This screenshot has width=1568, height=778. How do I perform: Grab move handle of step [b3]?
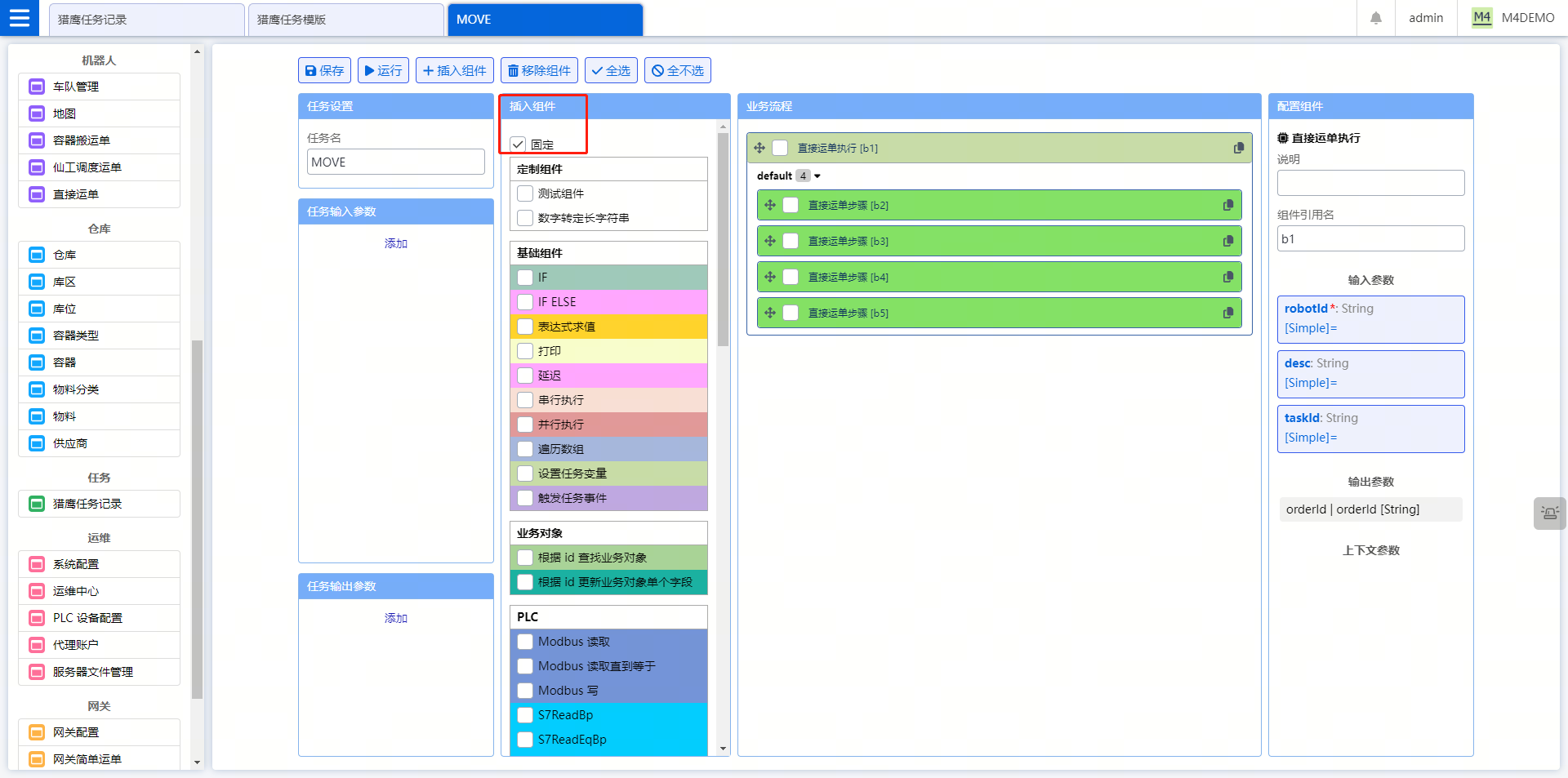click(x=770, y=241)
